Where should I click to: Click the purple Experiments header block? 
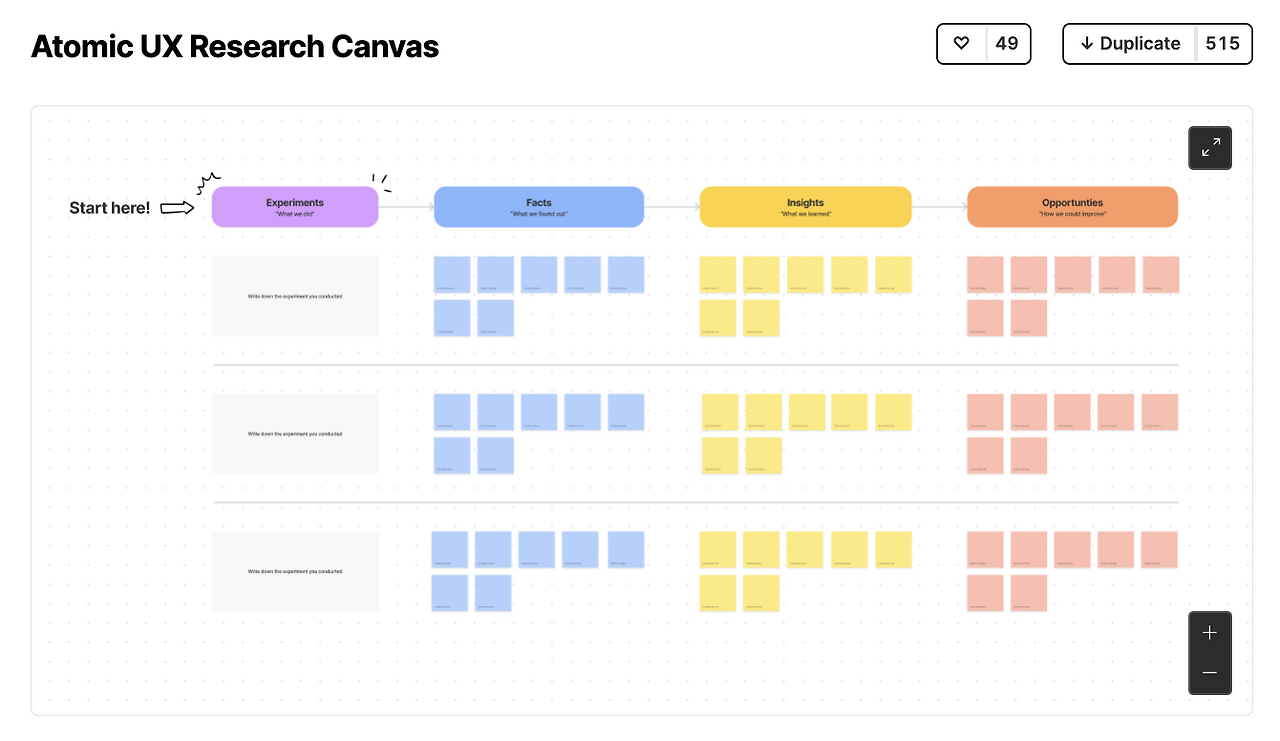click(295, 207)
